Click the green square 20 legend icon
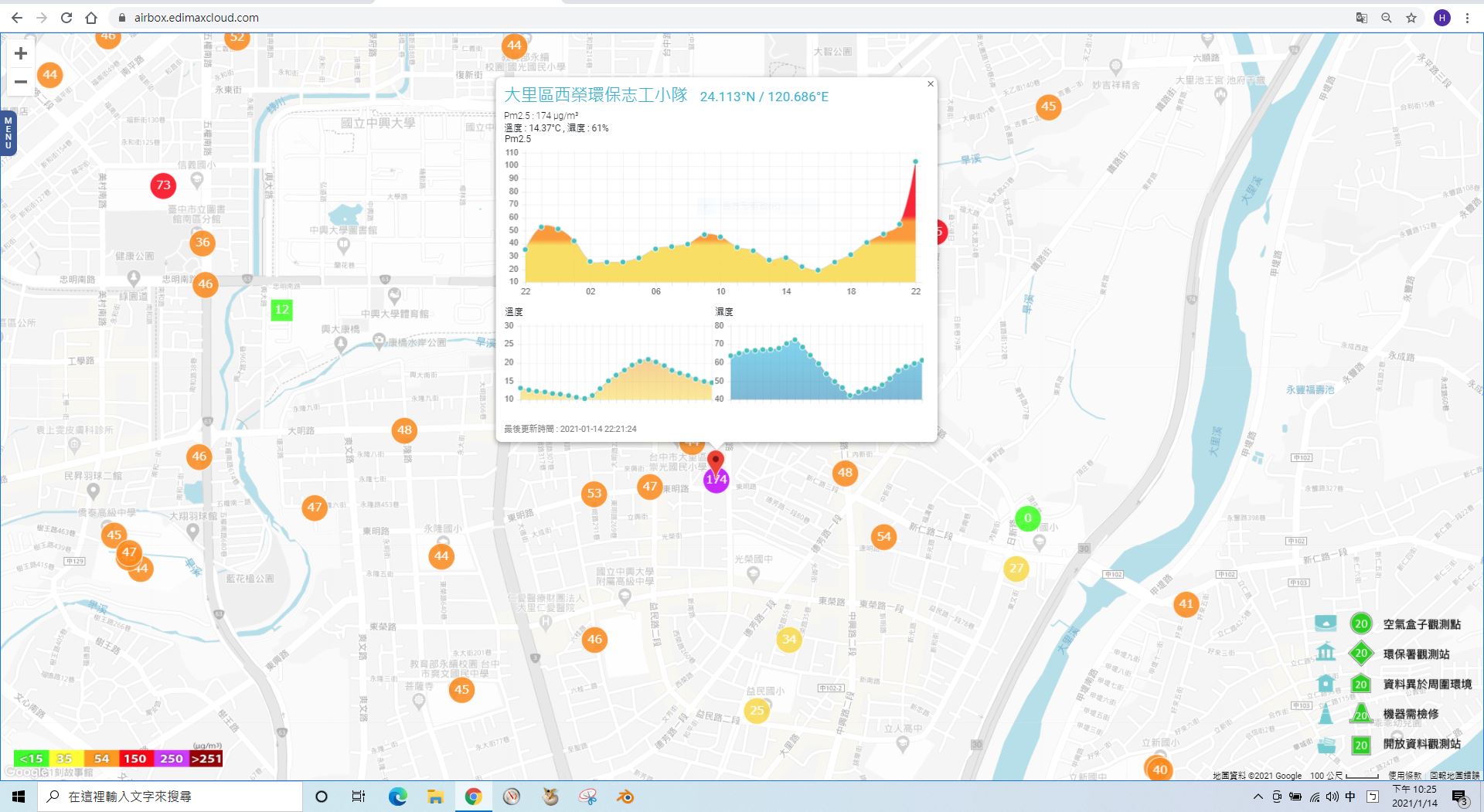The width and height of the screenshot is (1484, 812). click(x=1361, y=746)
